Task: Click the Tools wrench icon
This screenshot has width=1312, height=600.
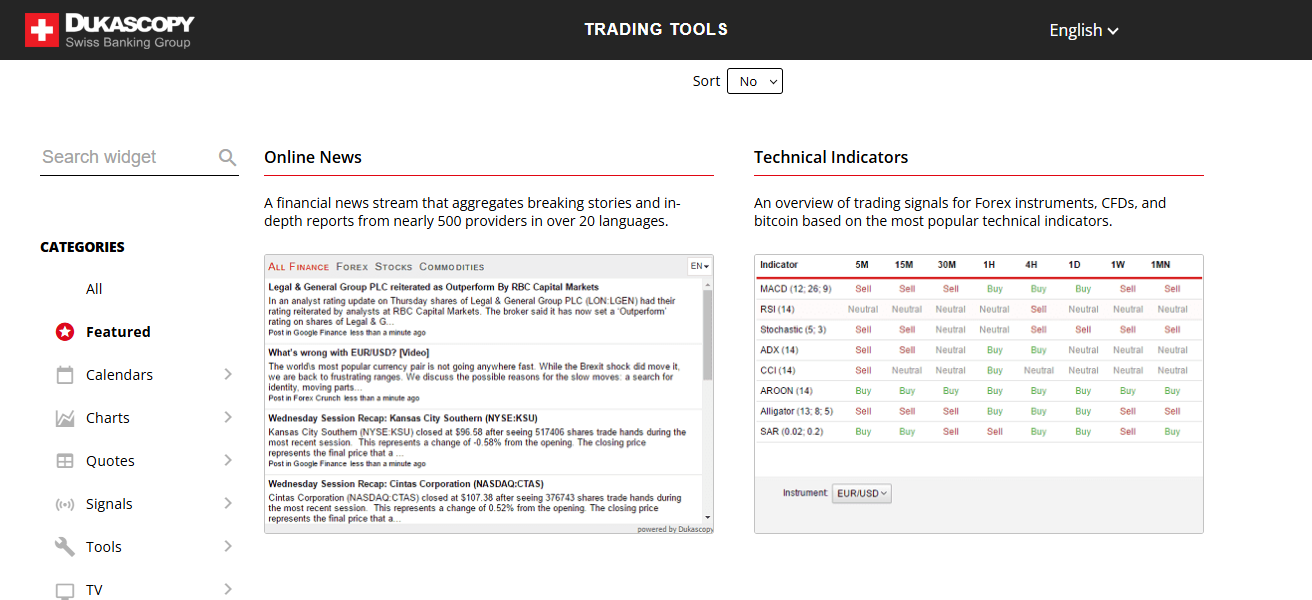Action: point(64,546)
